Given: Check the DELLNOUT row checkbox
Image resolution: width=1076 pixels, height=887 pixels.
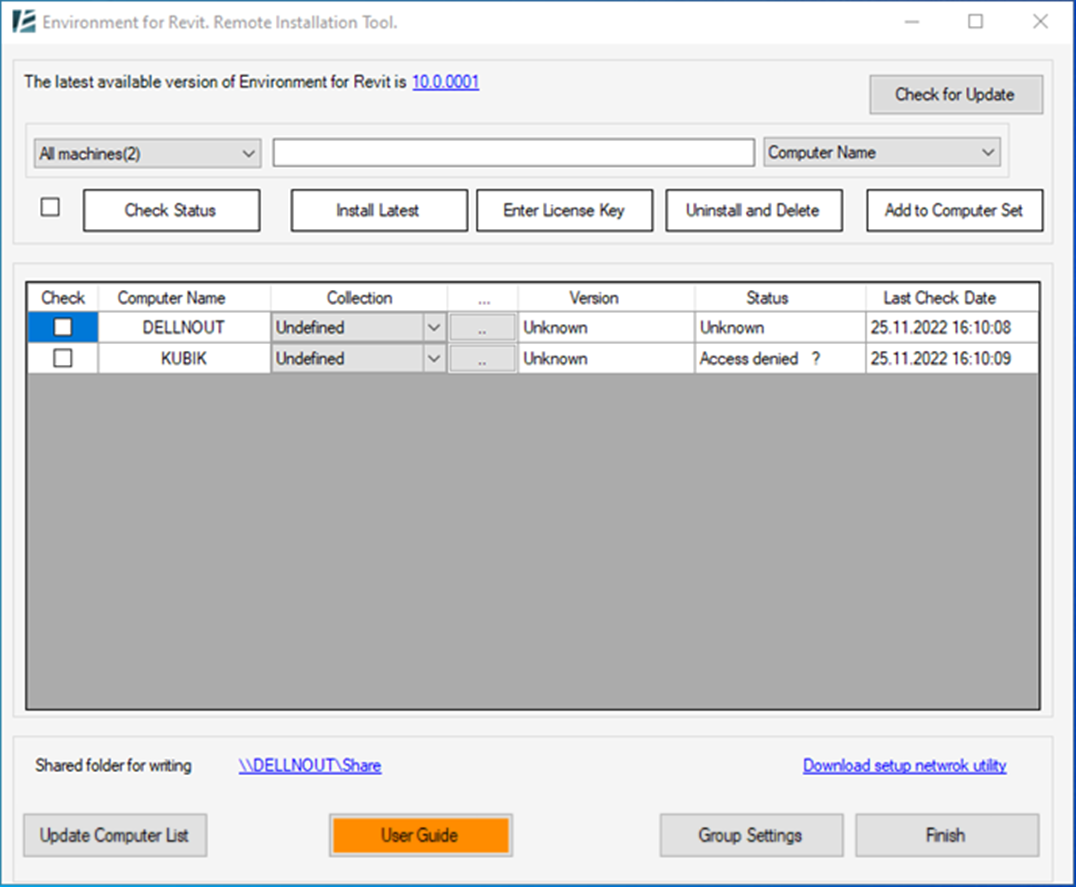Looking at the screenshot, I should click(x=62, y=327).
